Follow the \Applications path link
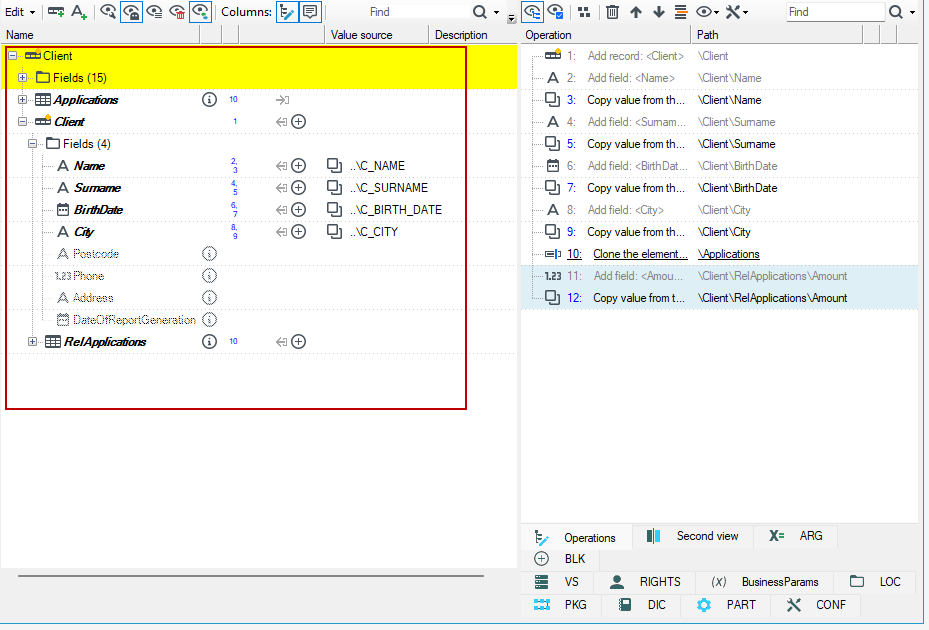This screenshot has height=630, width=929. point(729,254)
